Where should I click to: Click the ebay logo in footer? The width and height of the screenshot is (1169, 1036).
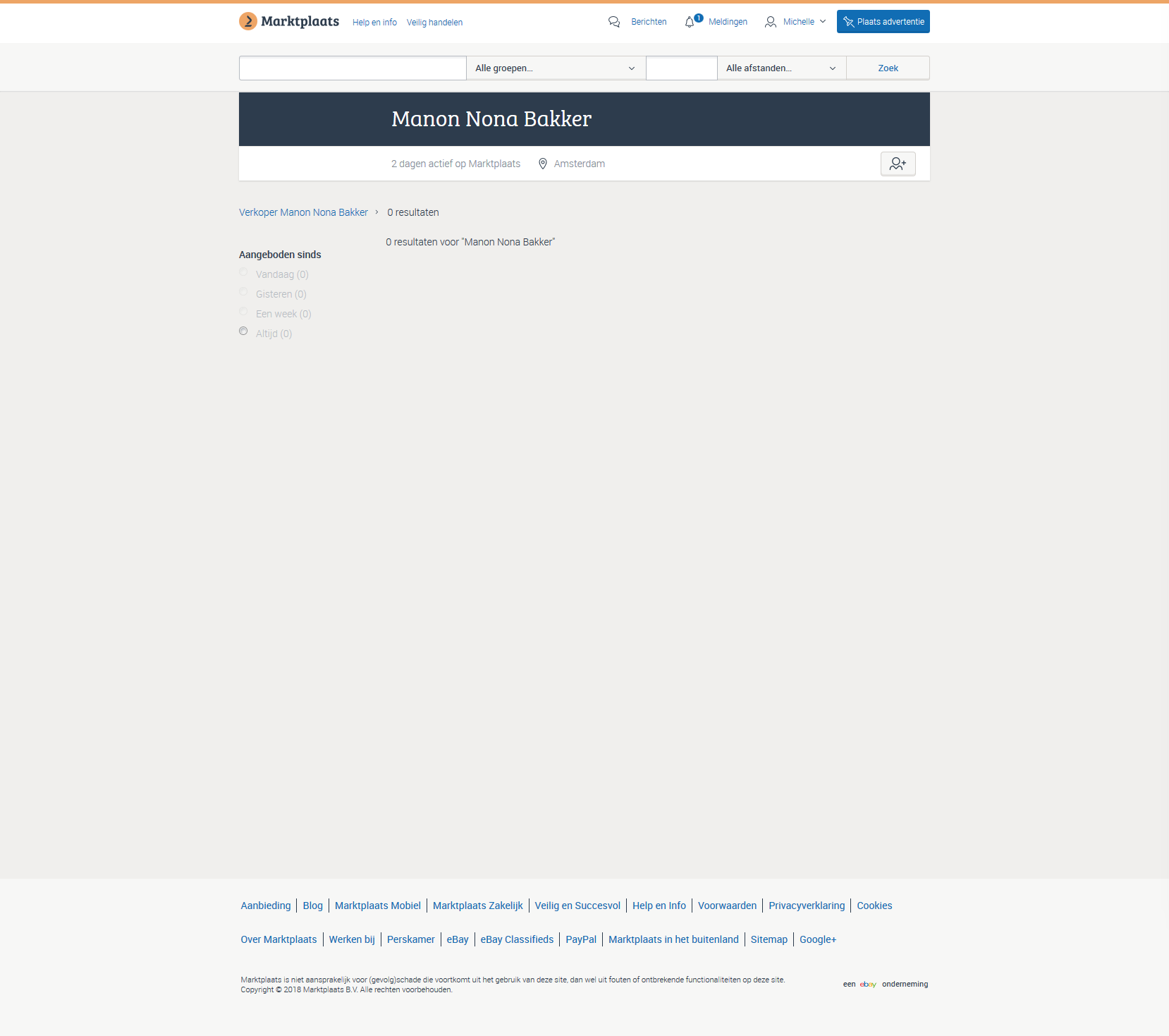tap(868, 984)
